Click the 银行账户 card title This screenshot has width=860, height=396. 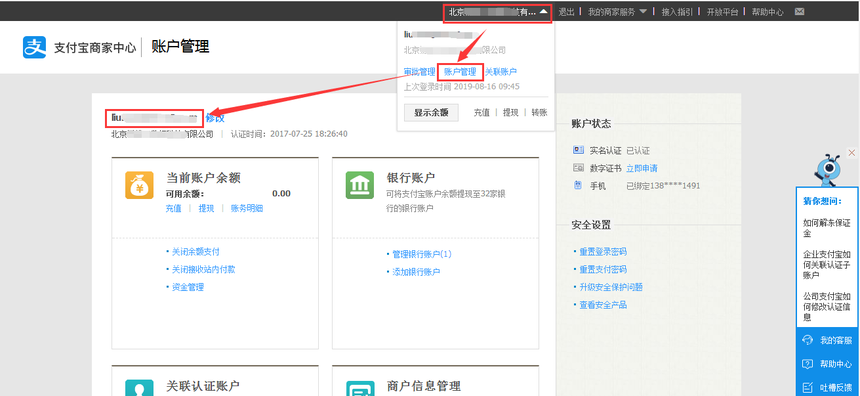pos(411,178)
